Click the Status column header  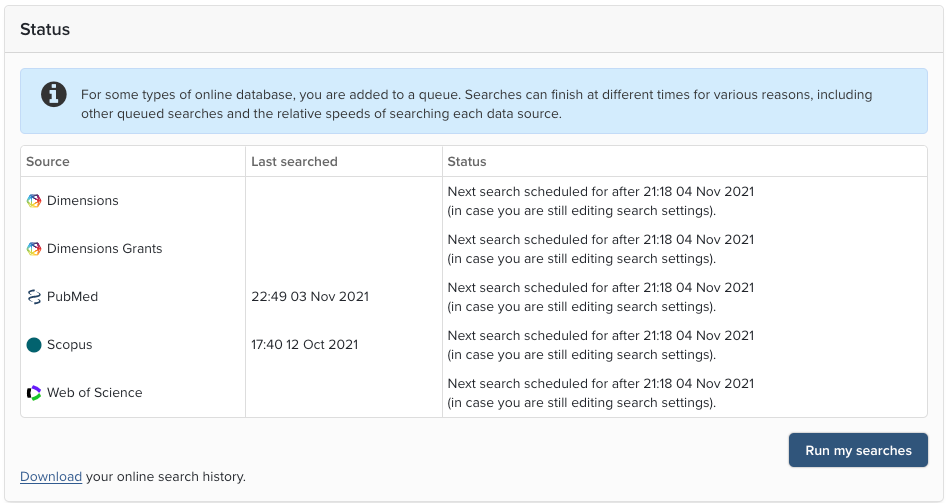[x=467, y=162]
